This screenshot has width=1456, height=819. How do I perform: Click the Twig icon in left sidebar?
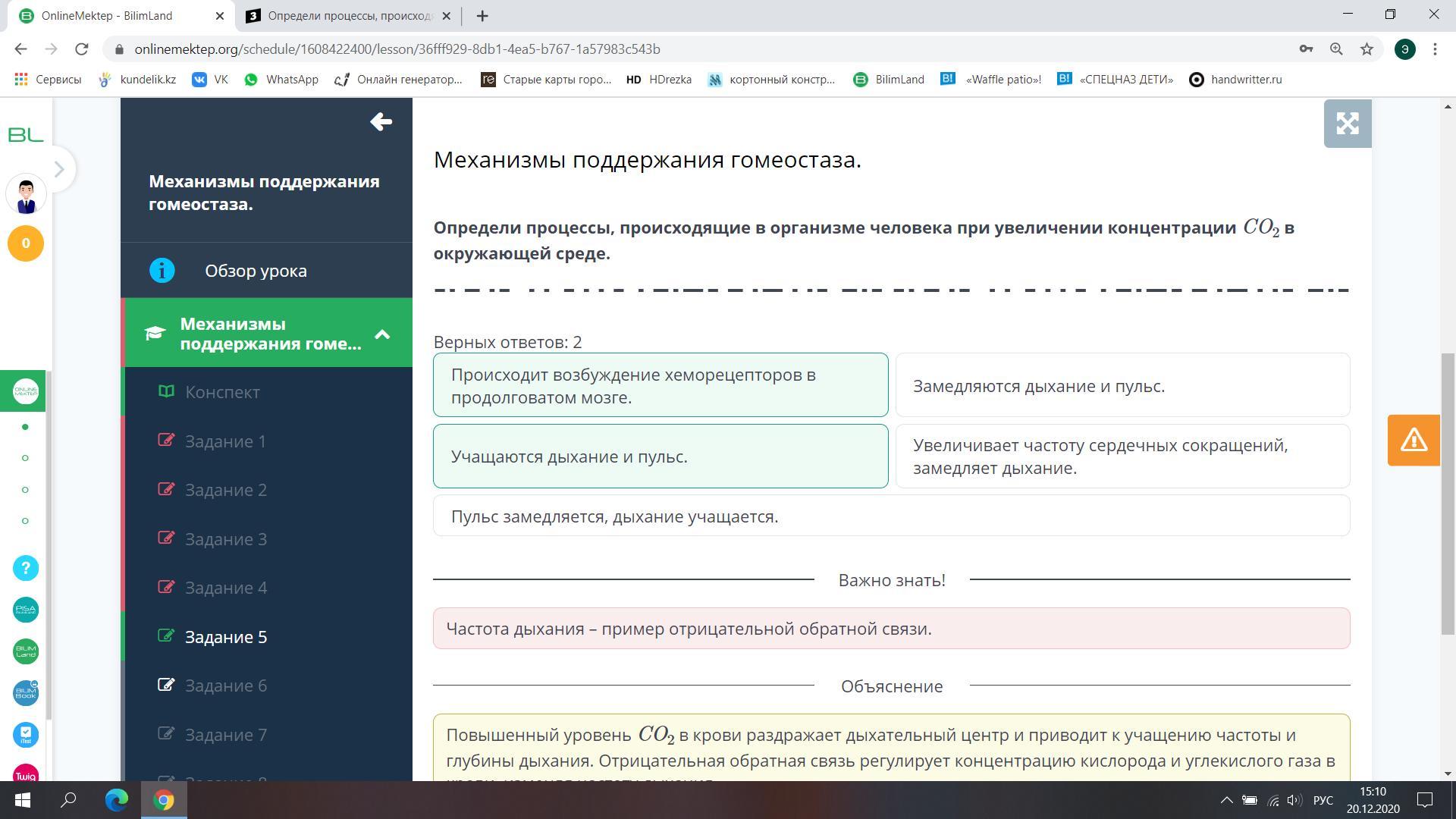coord(26,773)
